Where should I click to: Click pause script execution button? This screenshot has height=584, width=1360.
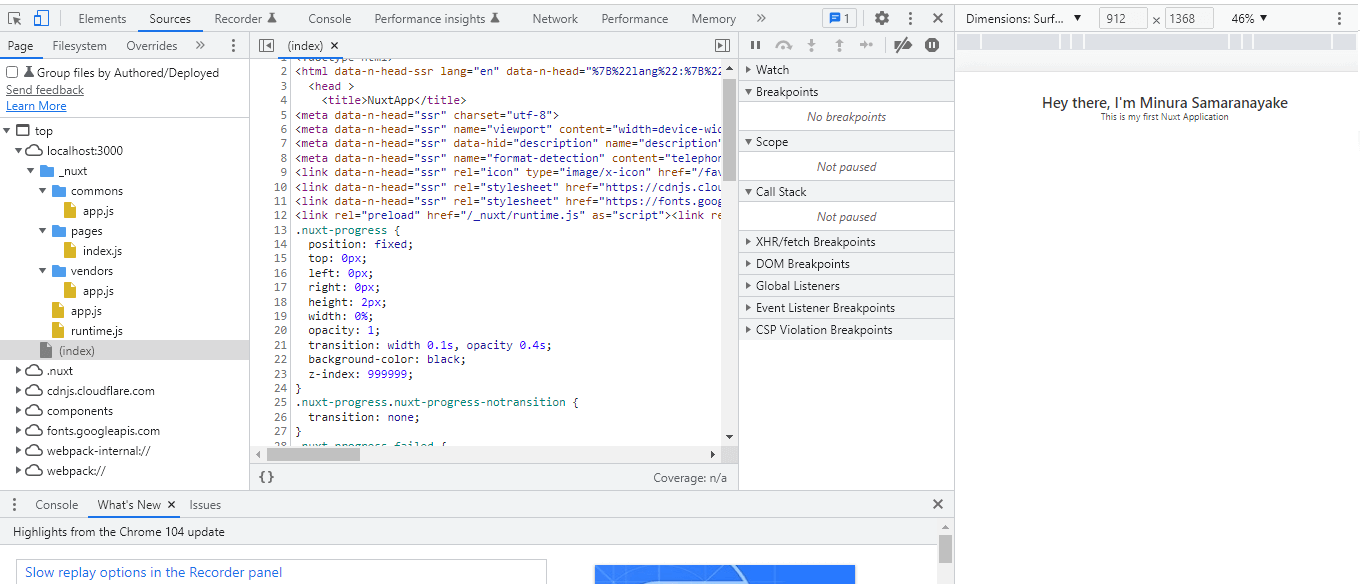(x=756, y=45)
